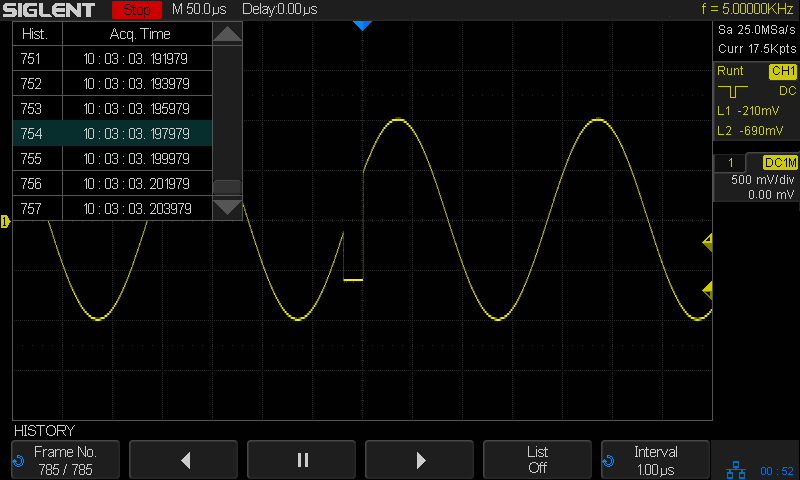Click the channel 1 ground level marker
Image resolution: width=800 pixels, height=480 pixels.
pyautogui.click(x=5, y=221)
